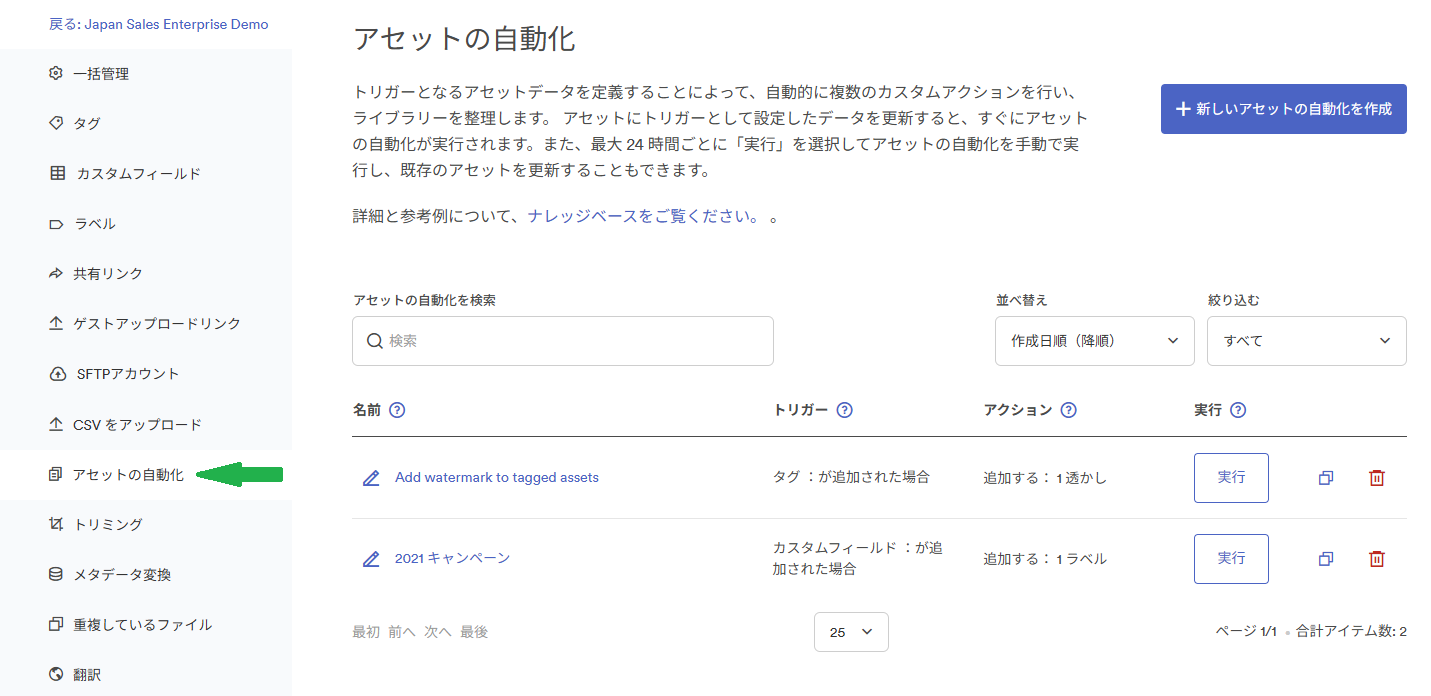Open the 2021 キャンペーン automation link
This screenshot has width=1431, height=696.
click(452, 558)
